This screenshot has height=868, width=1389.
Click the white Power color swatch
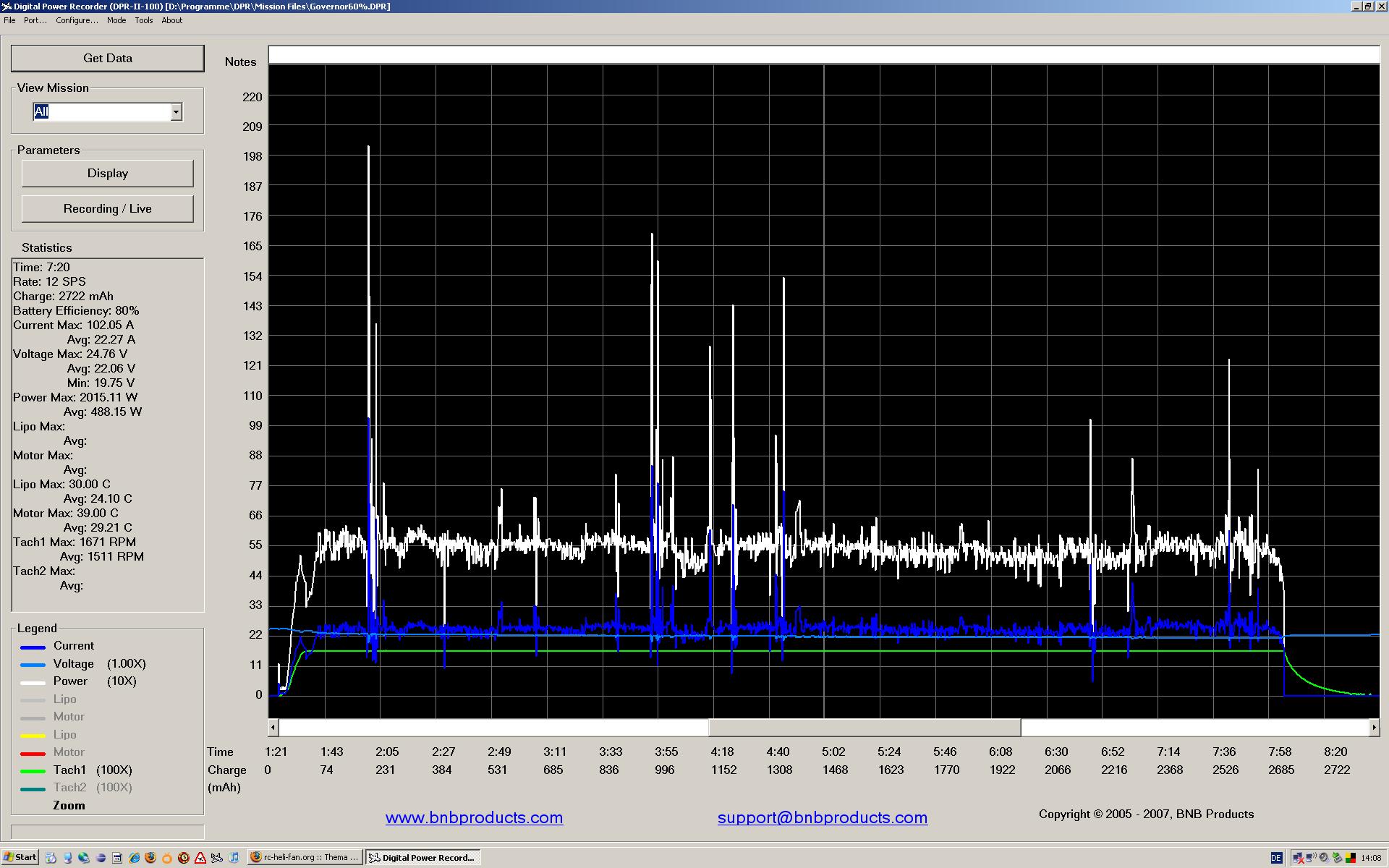point(33,682)
